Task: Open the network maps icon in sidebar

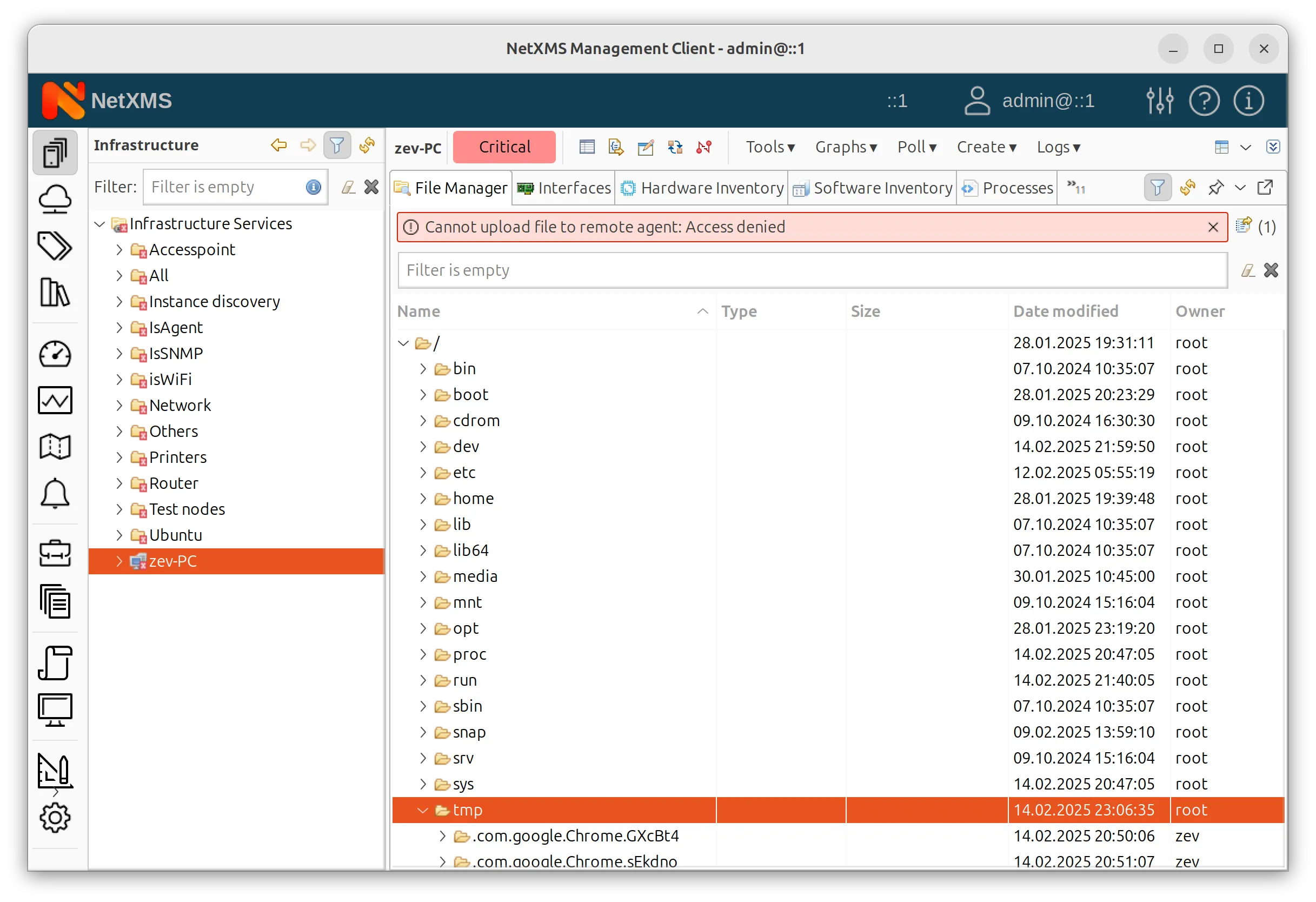Action: tap(55, 447)
